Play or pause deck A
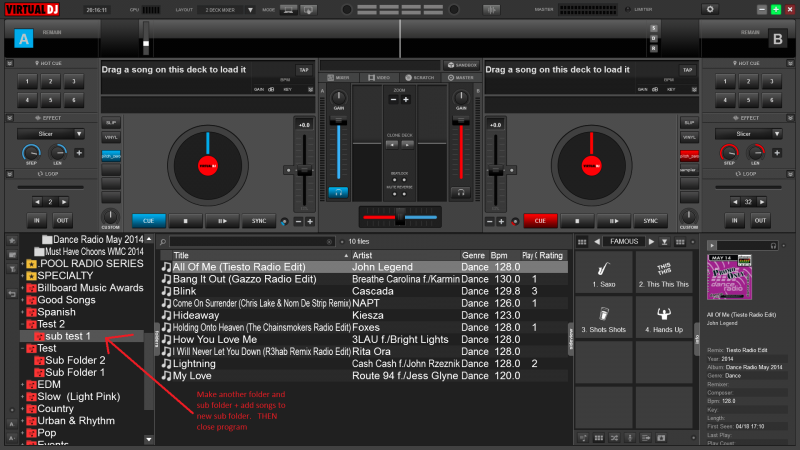 click(x=222, y=221)
